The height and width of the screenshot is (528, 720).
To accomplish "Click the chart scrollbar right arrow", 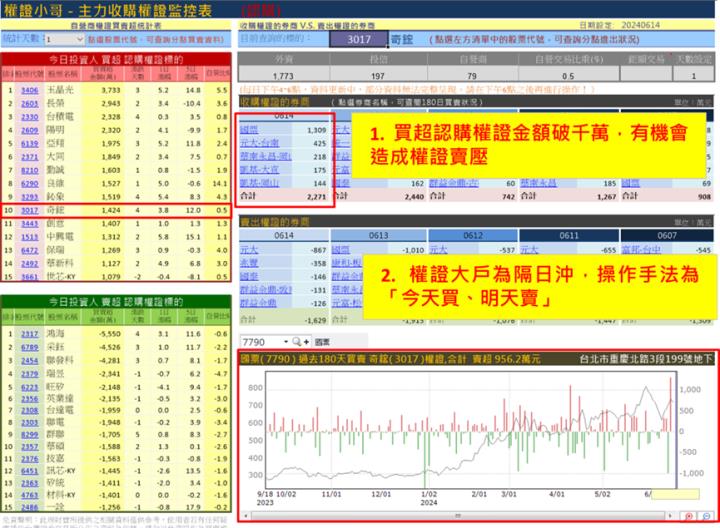I will click(670, 516).
